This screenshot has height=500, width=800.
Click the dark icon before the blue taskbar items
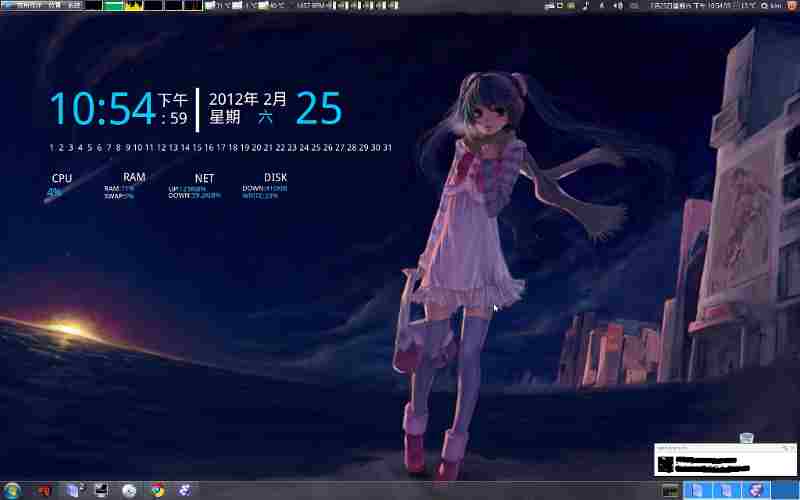tap(671, 491)
